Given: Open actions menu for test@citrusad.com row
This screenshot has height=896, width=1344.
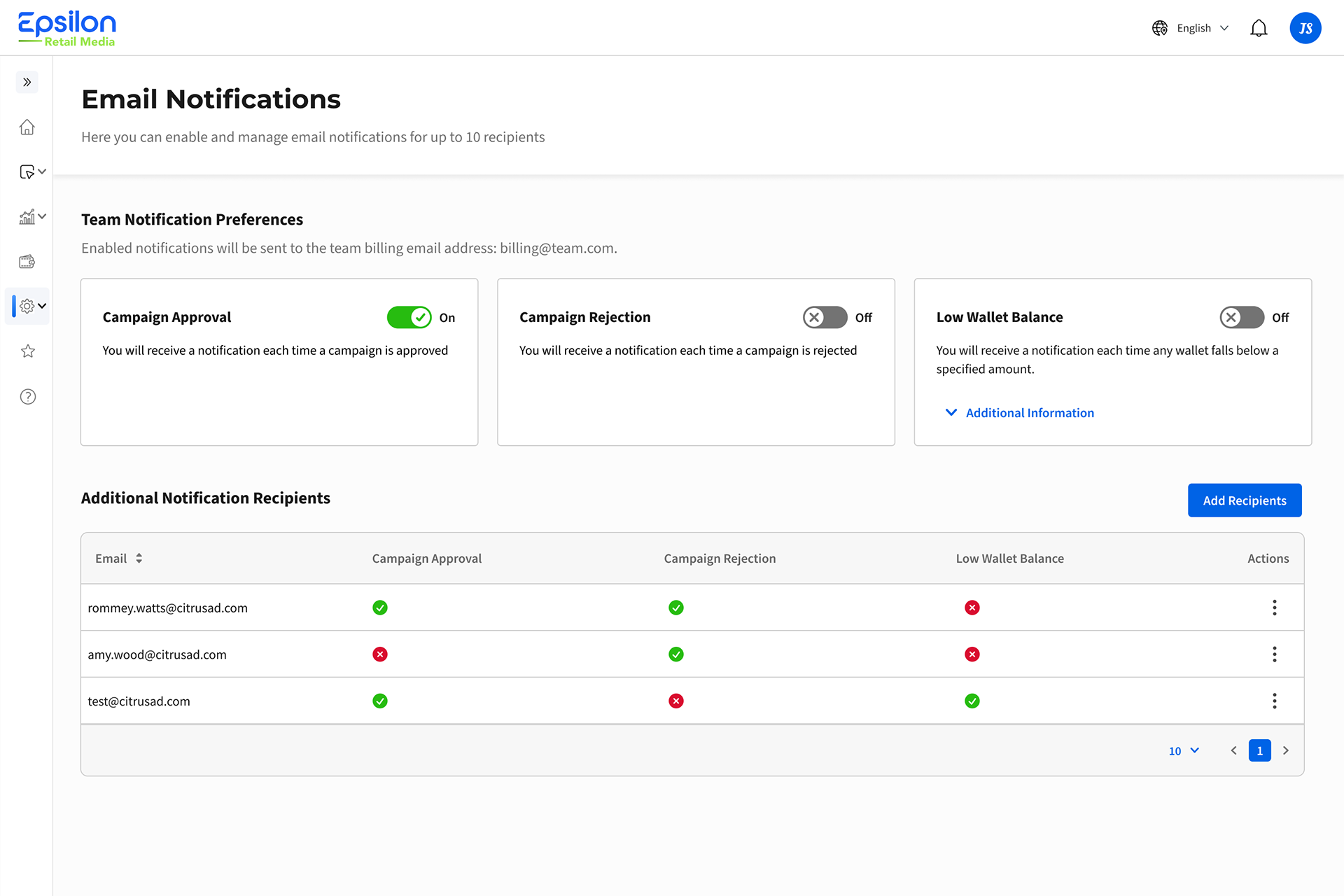Looking at the screenshot, I should click(1274, 701).
